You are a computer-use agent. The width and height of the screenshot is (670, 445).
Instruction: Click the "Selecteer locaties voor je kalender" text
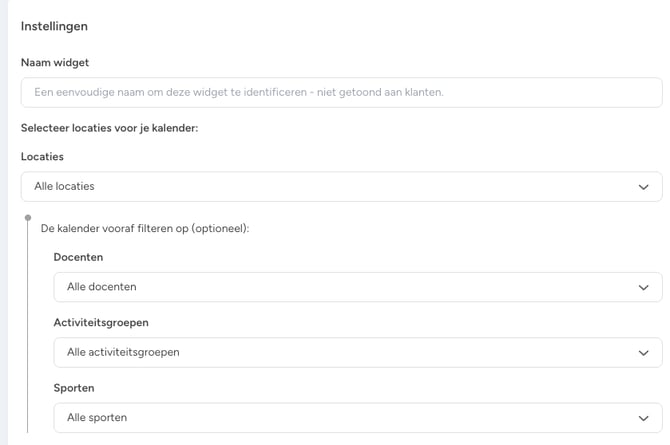pos(110,127)
